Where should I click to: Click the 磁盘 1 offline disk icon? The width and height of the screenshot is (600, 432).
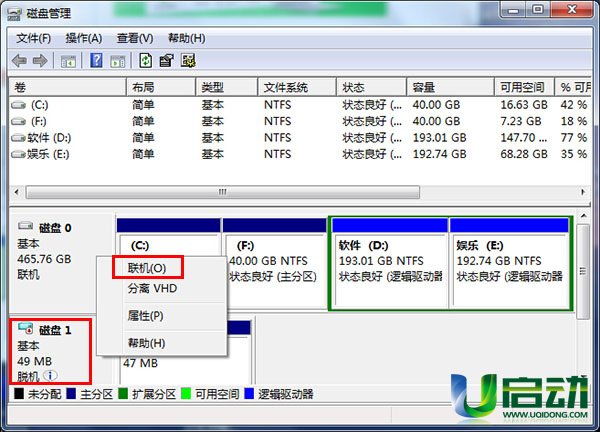[26, 328]
